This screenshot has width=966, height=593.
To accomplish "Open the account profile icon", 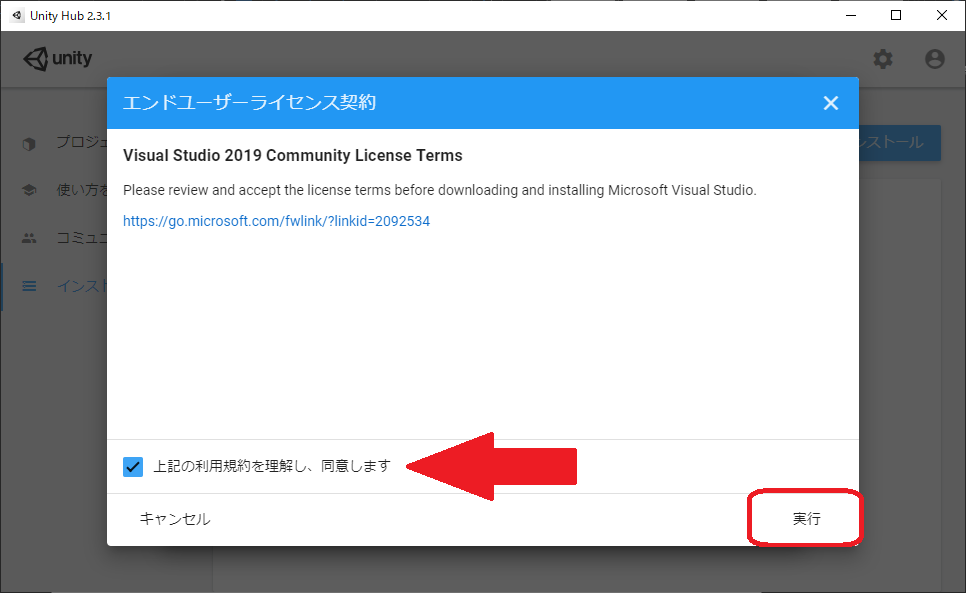I will tap(935, 59).
